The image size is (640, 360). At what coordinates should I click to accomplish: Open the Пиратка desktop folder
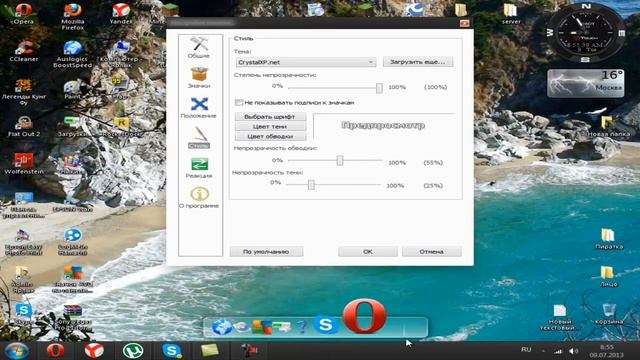(x=609, y=239)
